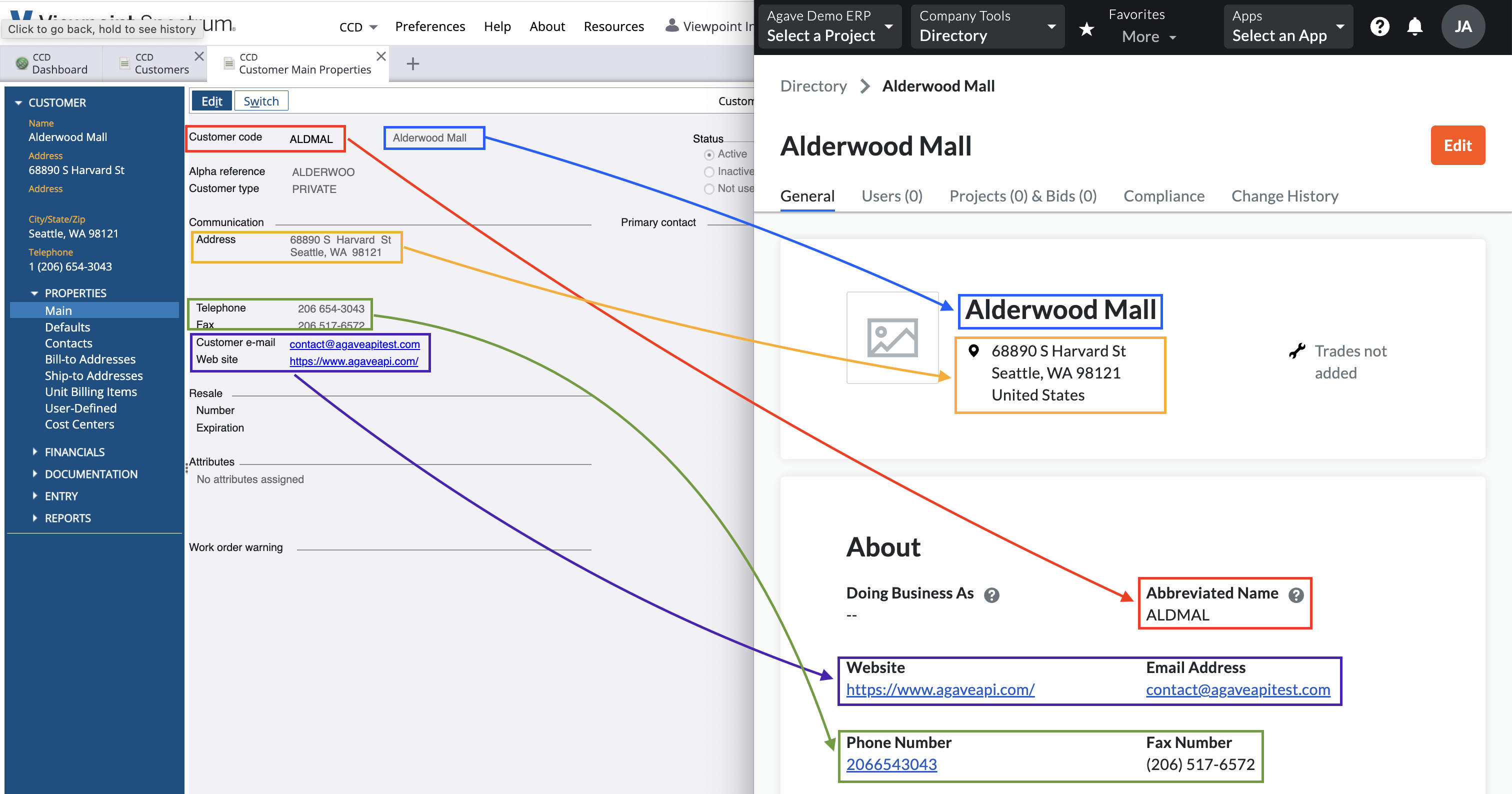Open the CCD menu dropdown

click(x=357, y=27)
